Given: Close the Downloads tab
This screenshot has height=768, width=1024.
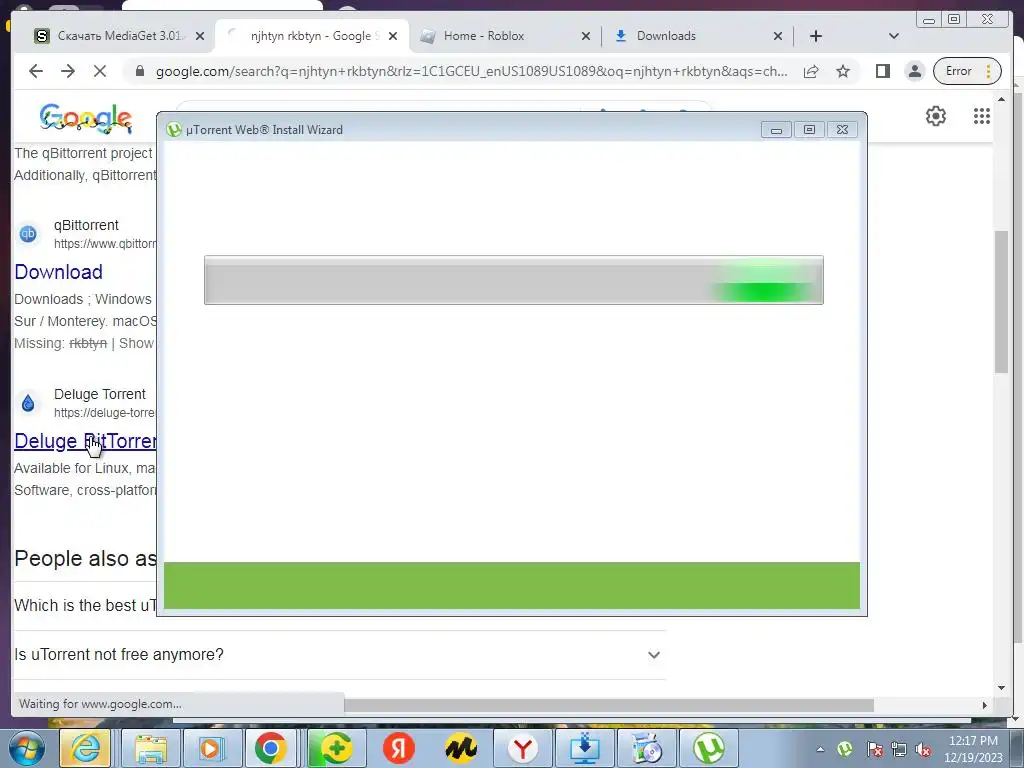Looking at the screenshot, I should (778, 36).
